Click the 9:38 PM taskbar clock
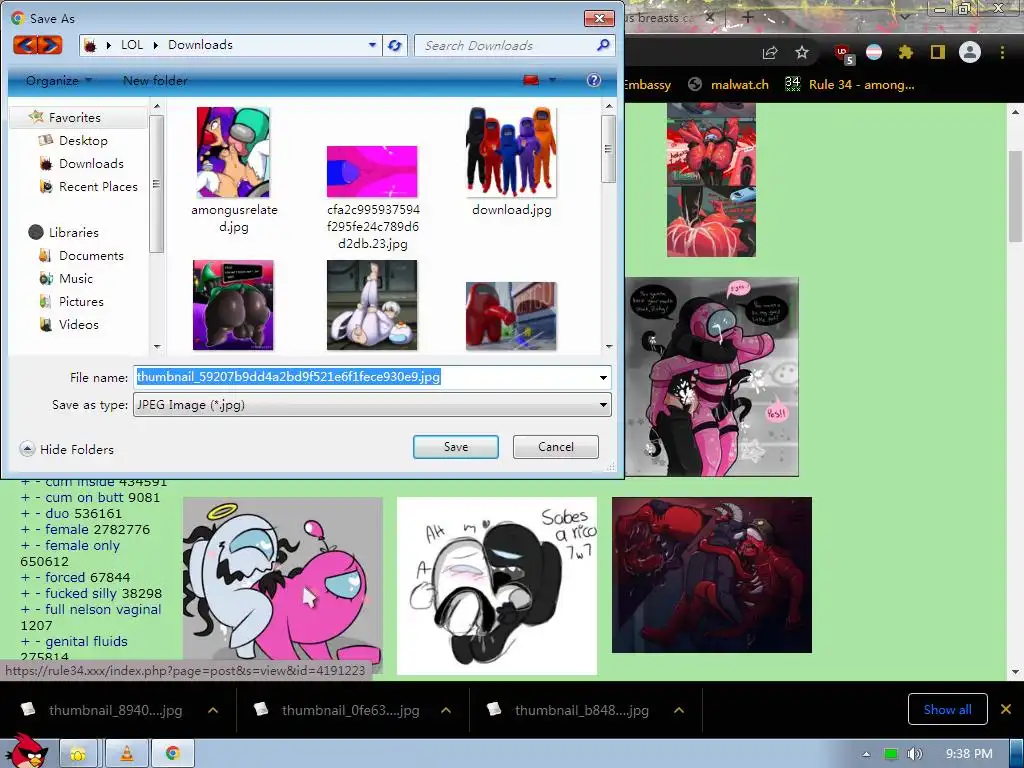 pyautogui.click(x=969, y=754)
